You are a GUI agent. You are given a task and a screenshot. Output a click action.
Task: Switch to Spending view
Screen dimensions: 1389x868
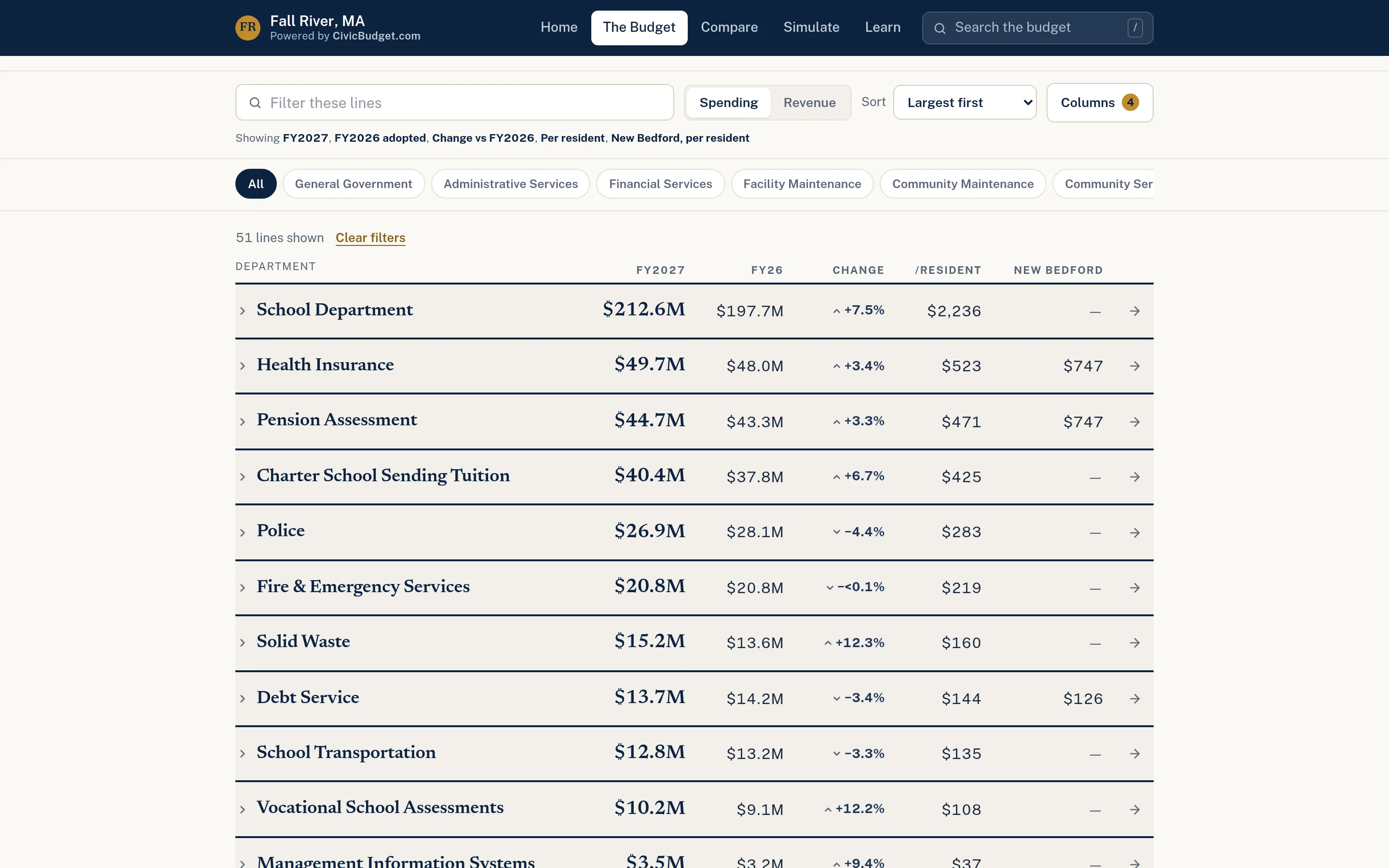click(x=728, y=103)
